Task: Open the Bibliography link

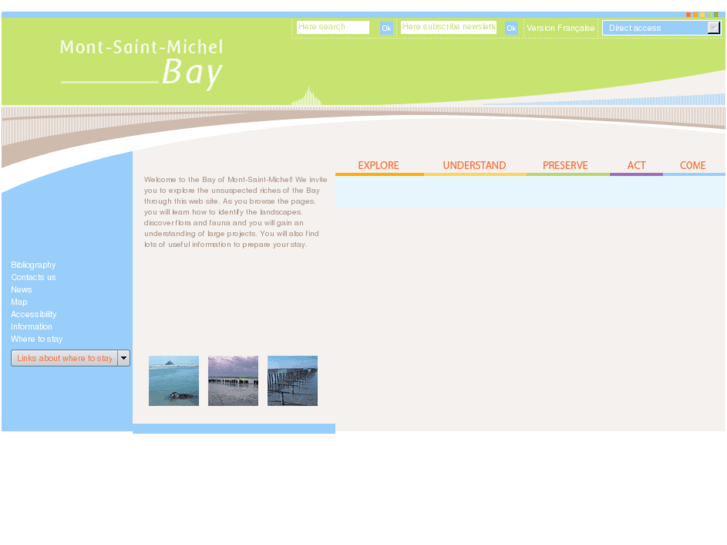Action: click(33, 265)
